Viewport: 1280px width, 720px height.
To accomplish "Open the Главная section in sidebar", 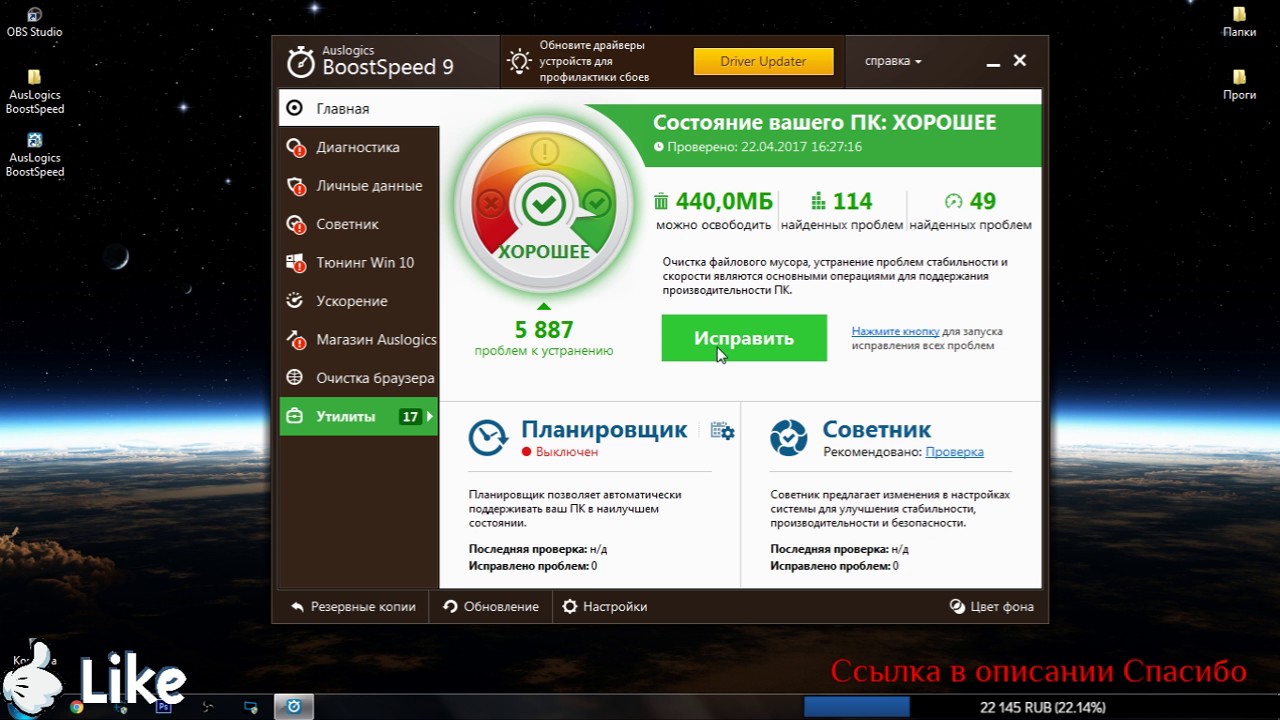I will (x=359, y=108).
